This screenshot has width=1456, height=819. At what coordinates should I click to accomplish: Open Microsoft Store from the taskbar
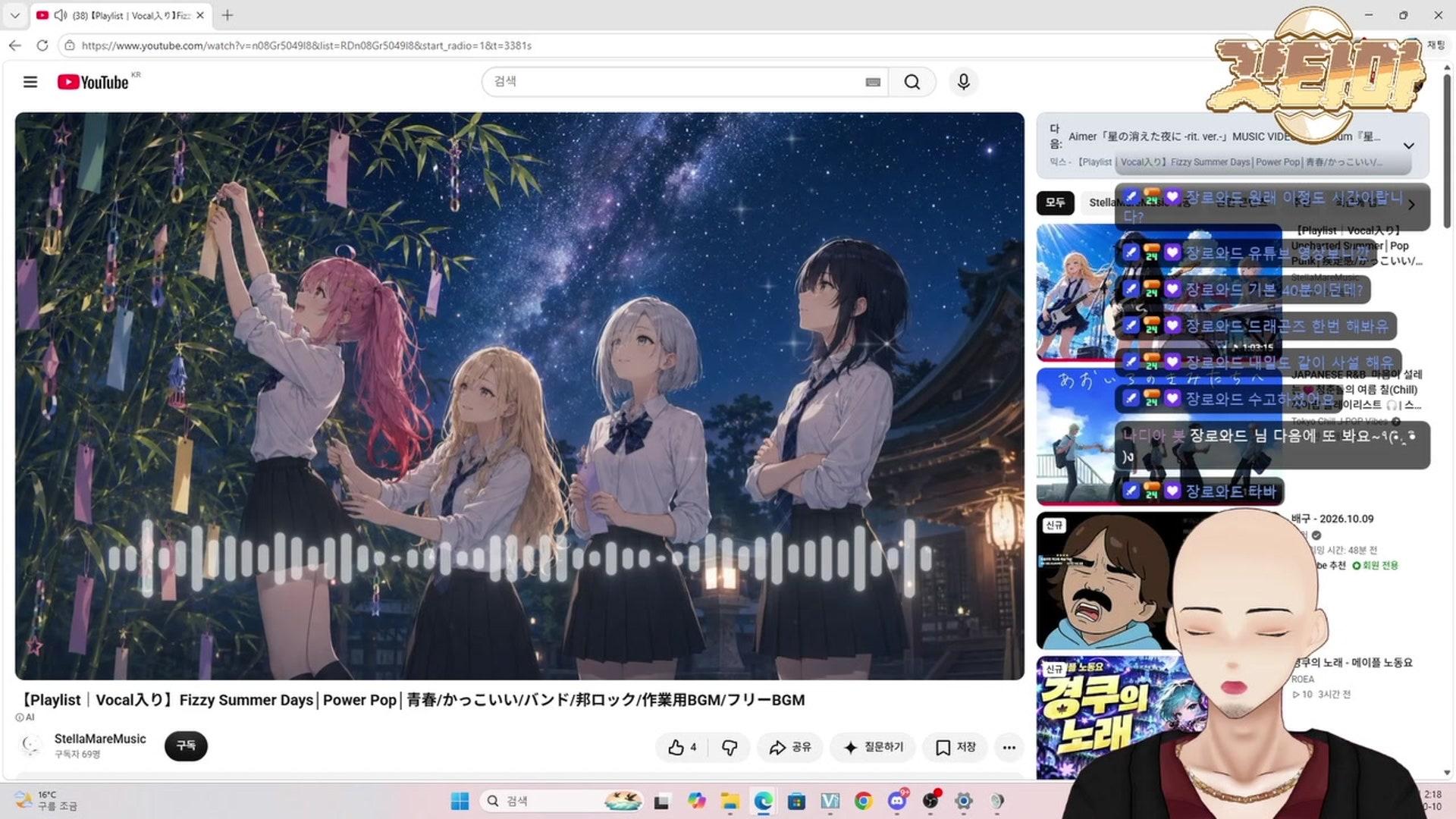(x=796, y=801)
